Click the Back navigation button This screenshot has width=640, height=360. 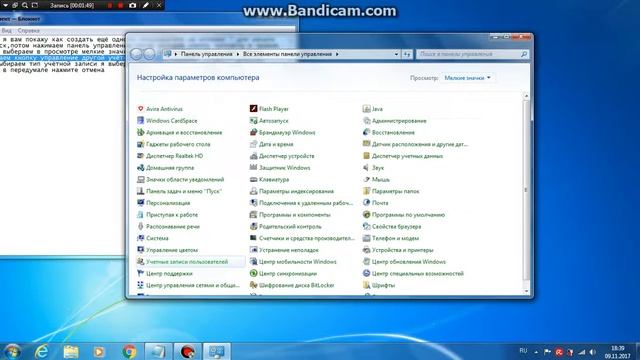point(136,54)
